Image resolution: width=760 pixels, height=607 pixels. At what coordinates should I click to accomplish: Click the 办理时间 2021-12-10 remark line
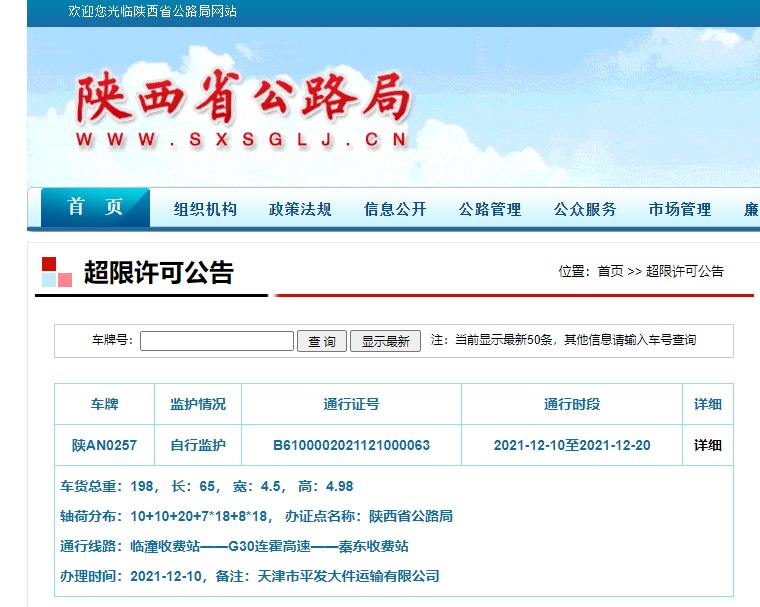250,576
